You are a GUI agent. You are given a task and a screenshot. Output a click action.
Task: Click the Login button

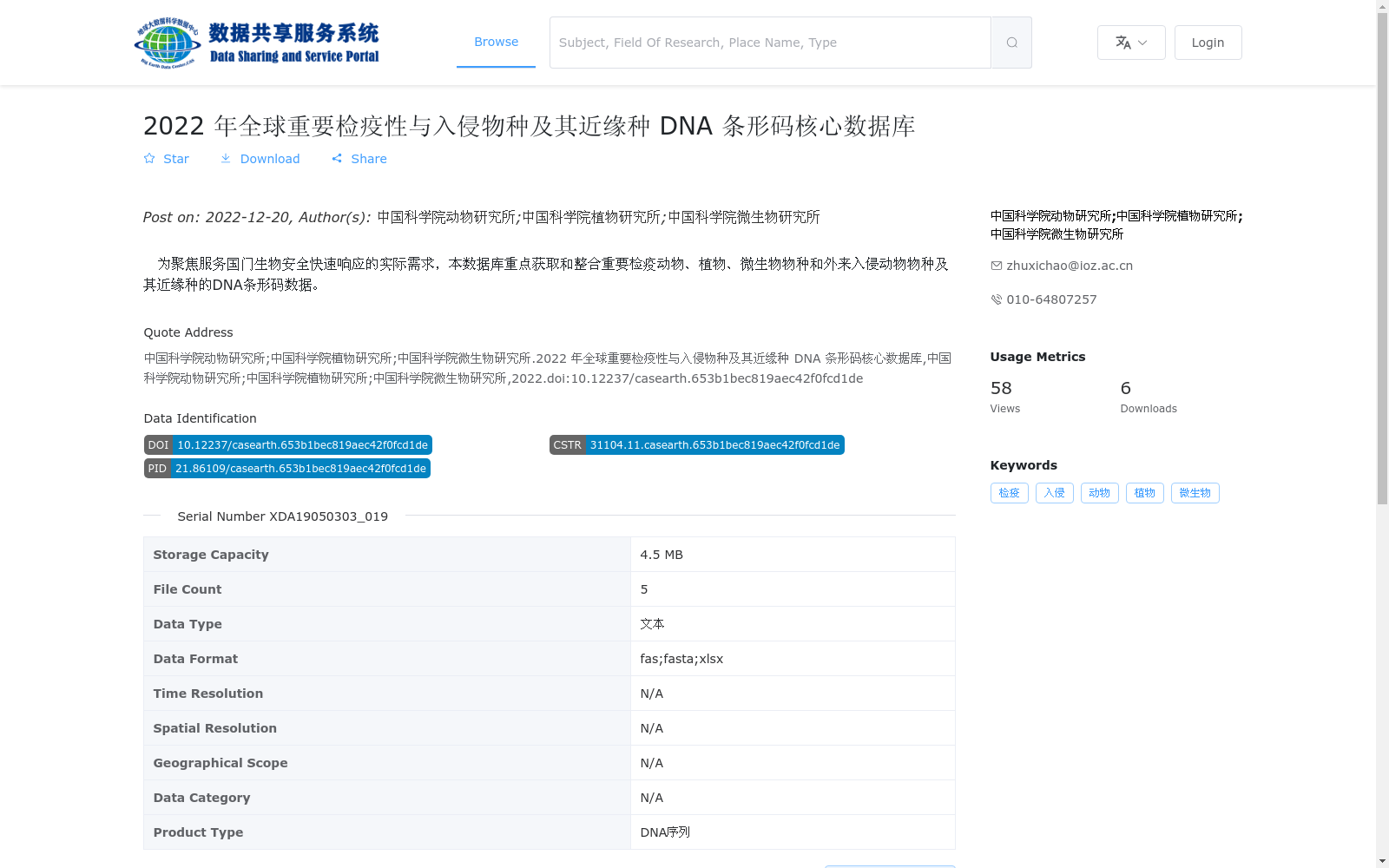pyautogui.click(x=1208, y=43)
